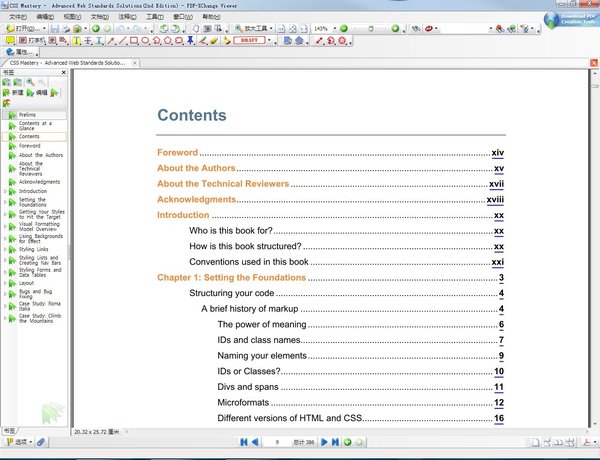Select the Highlight text tool
The image size is (600, 460).
77,40
